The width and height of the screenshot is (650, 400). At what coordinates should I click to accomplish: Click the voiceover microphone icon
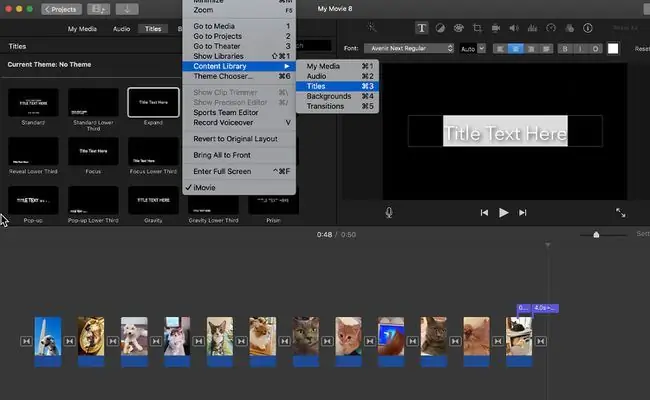tap(389, 213)
